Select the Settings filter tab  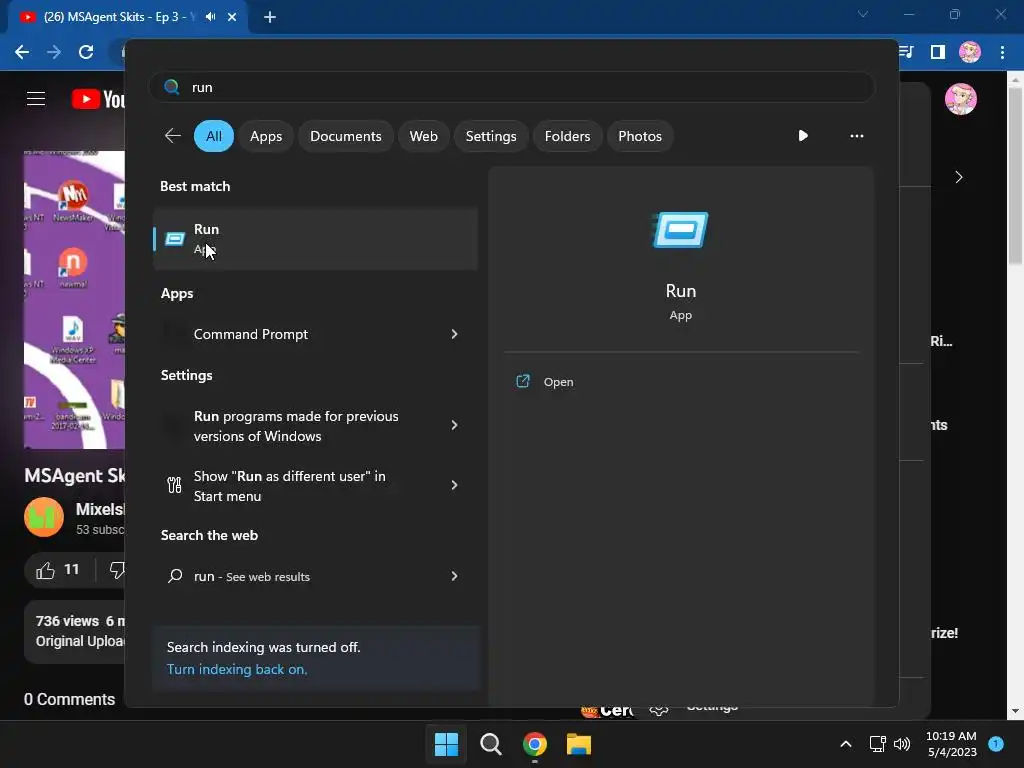click(x=490, y=136)
